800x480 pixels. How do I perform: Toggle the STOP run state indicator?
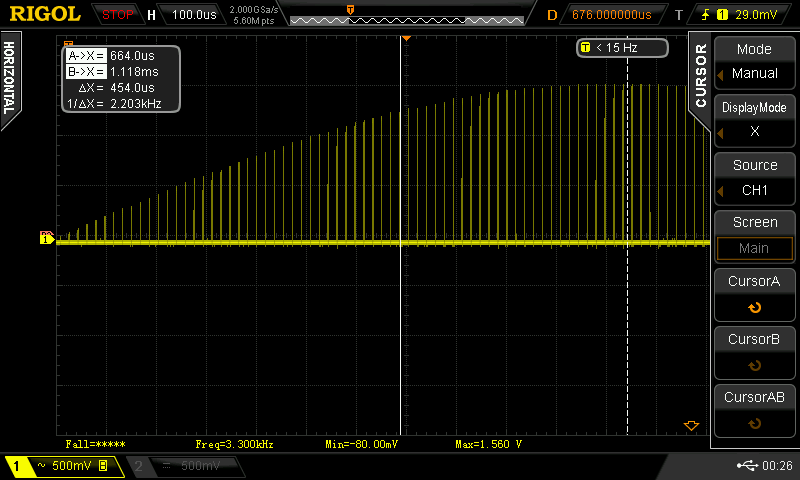coord(118,15)
